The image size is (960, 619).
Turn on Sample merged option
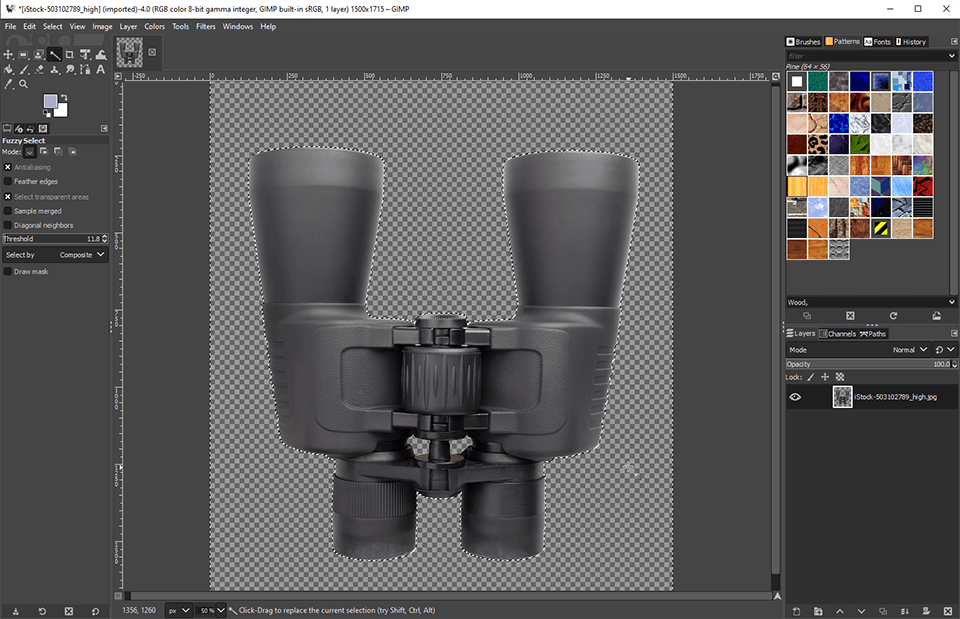point(8,211)
